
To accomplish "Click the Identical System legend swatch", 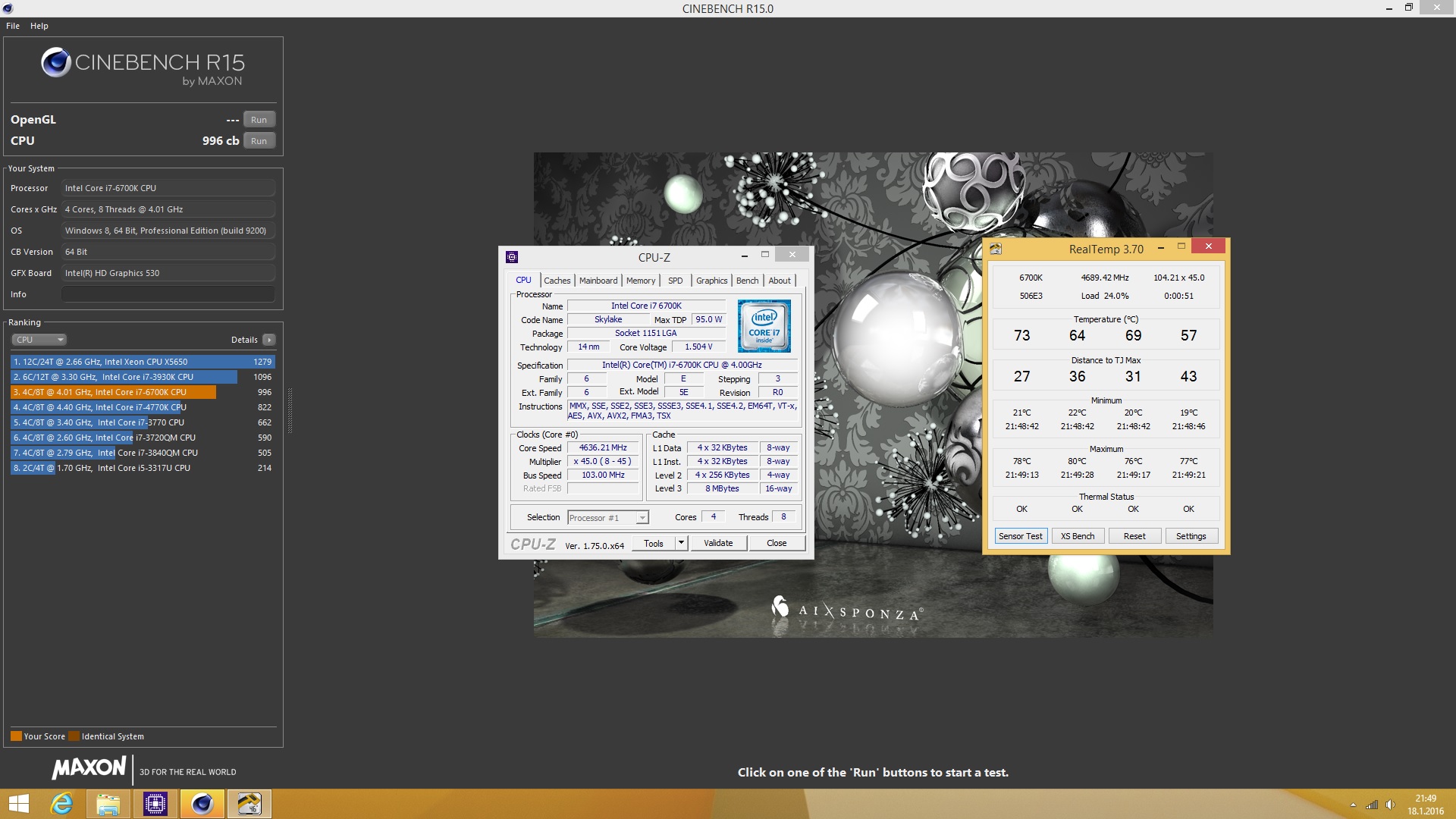I will (x=74, y=736).
